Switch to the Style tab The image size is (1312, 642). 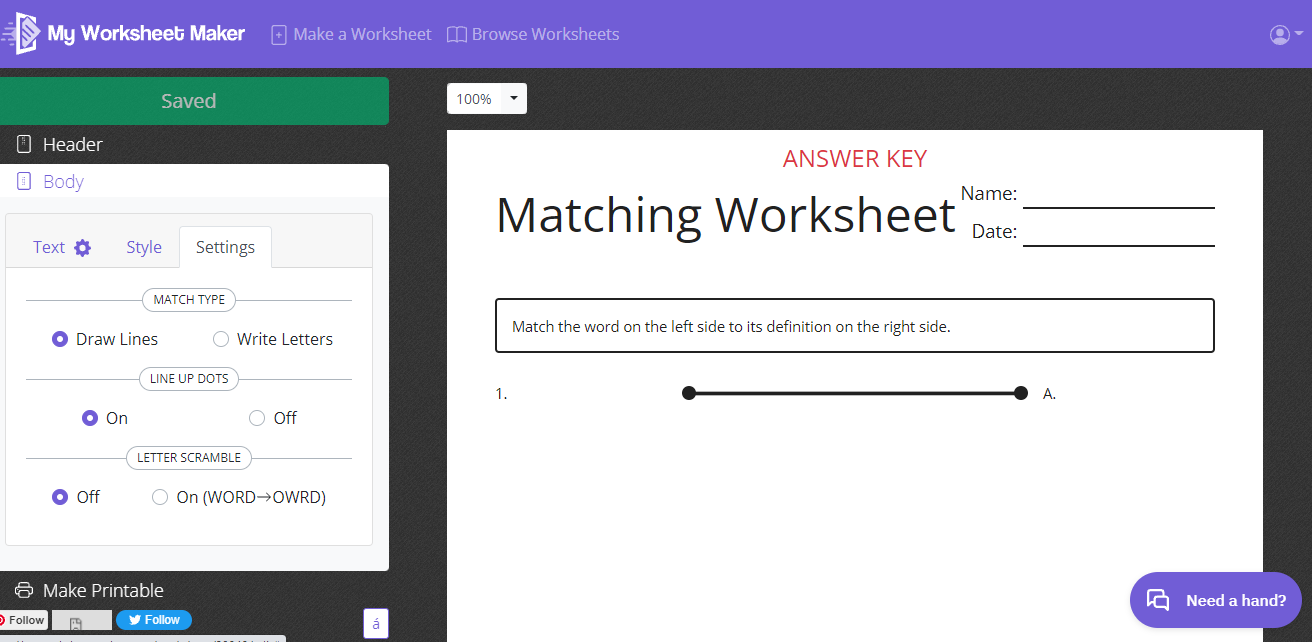[x=144, y=246]
